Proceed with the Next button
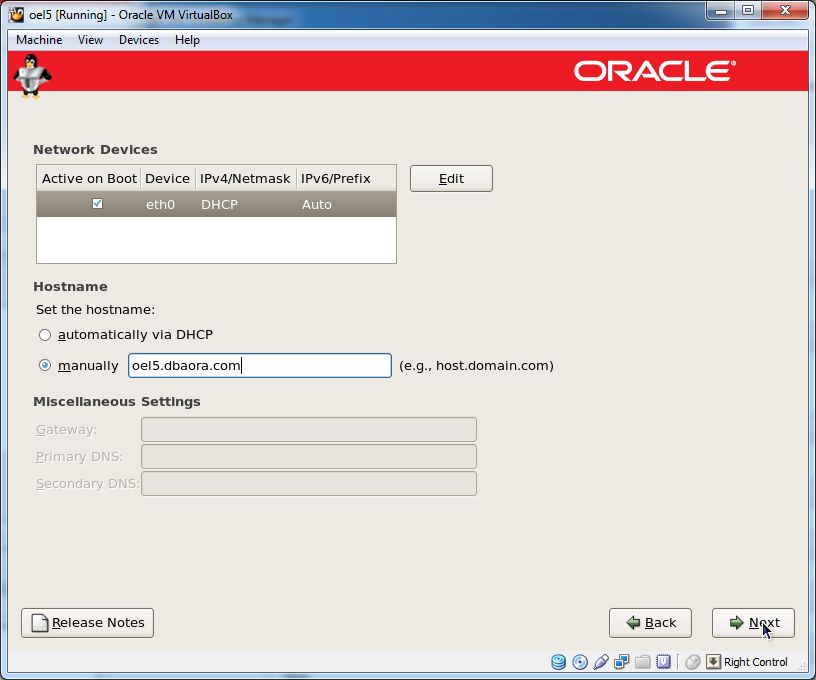Viewport: 816px width, 680px height. (754, 623)
